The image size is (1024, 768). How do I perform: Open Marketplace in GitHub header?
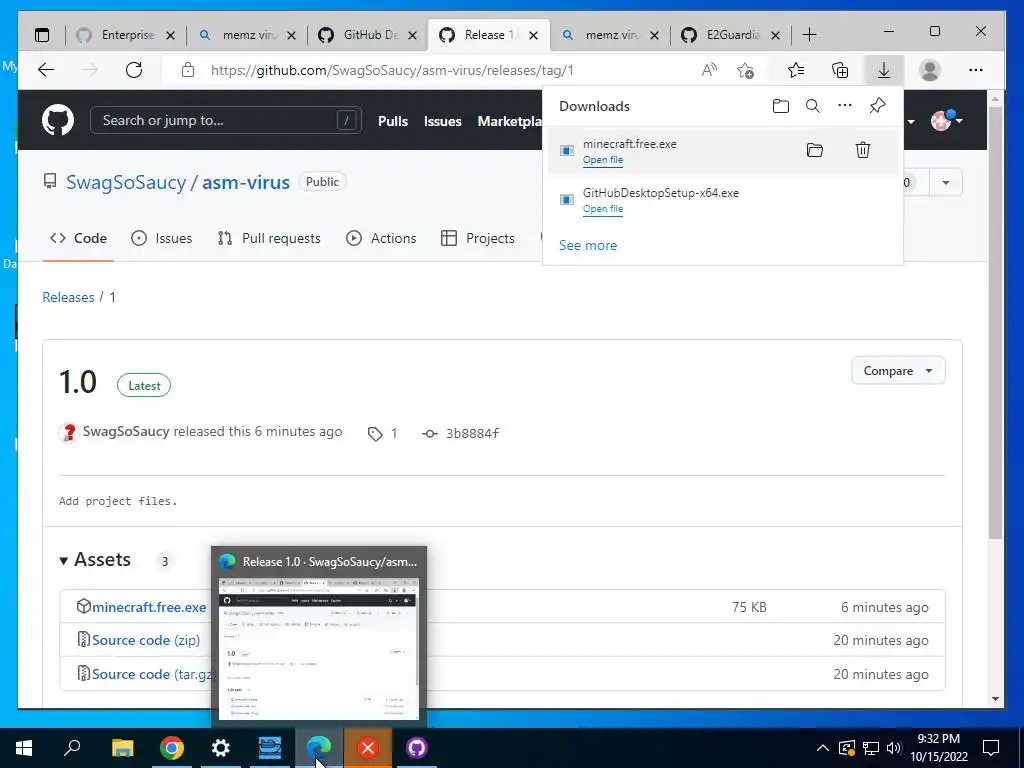pos(510,121)
